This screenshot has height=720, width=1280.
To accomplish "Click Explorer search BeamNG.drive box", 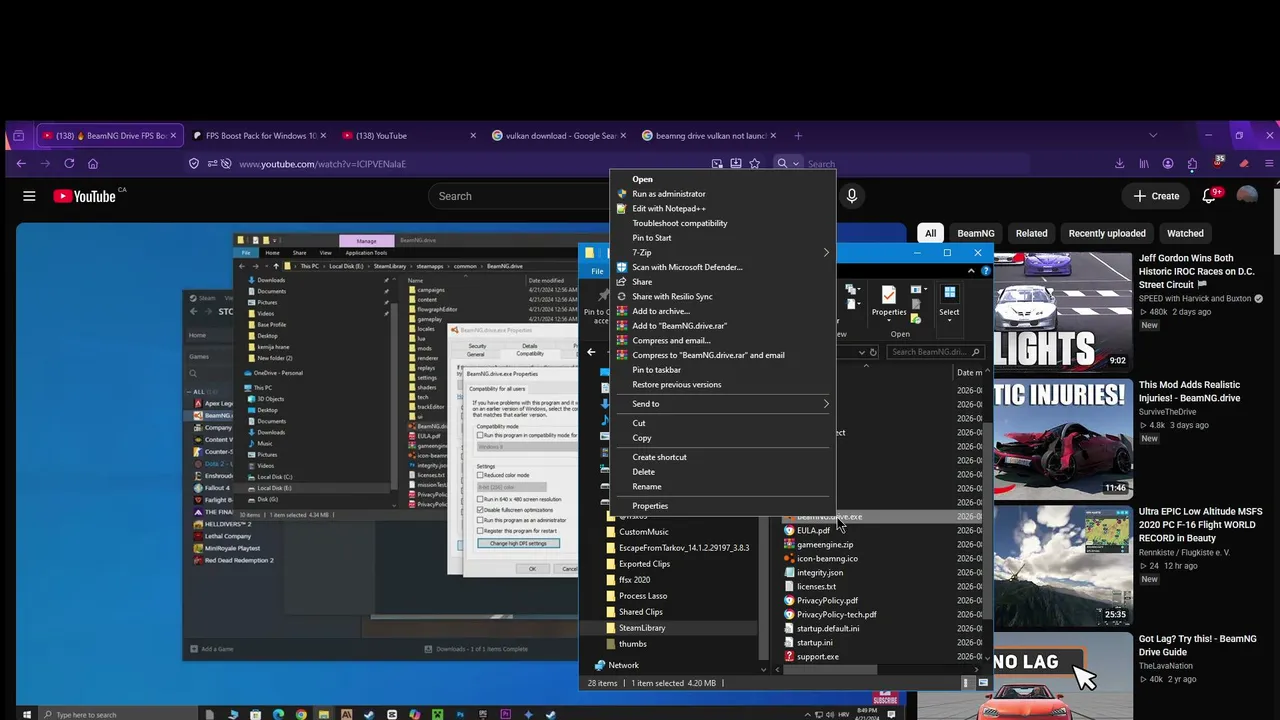I will 935,352.
